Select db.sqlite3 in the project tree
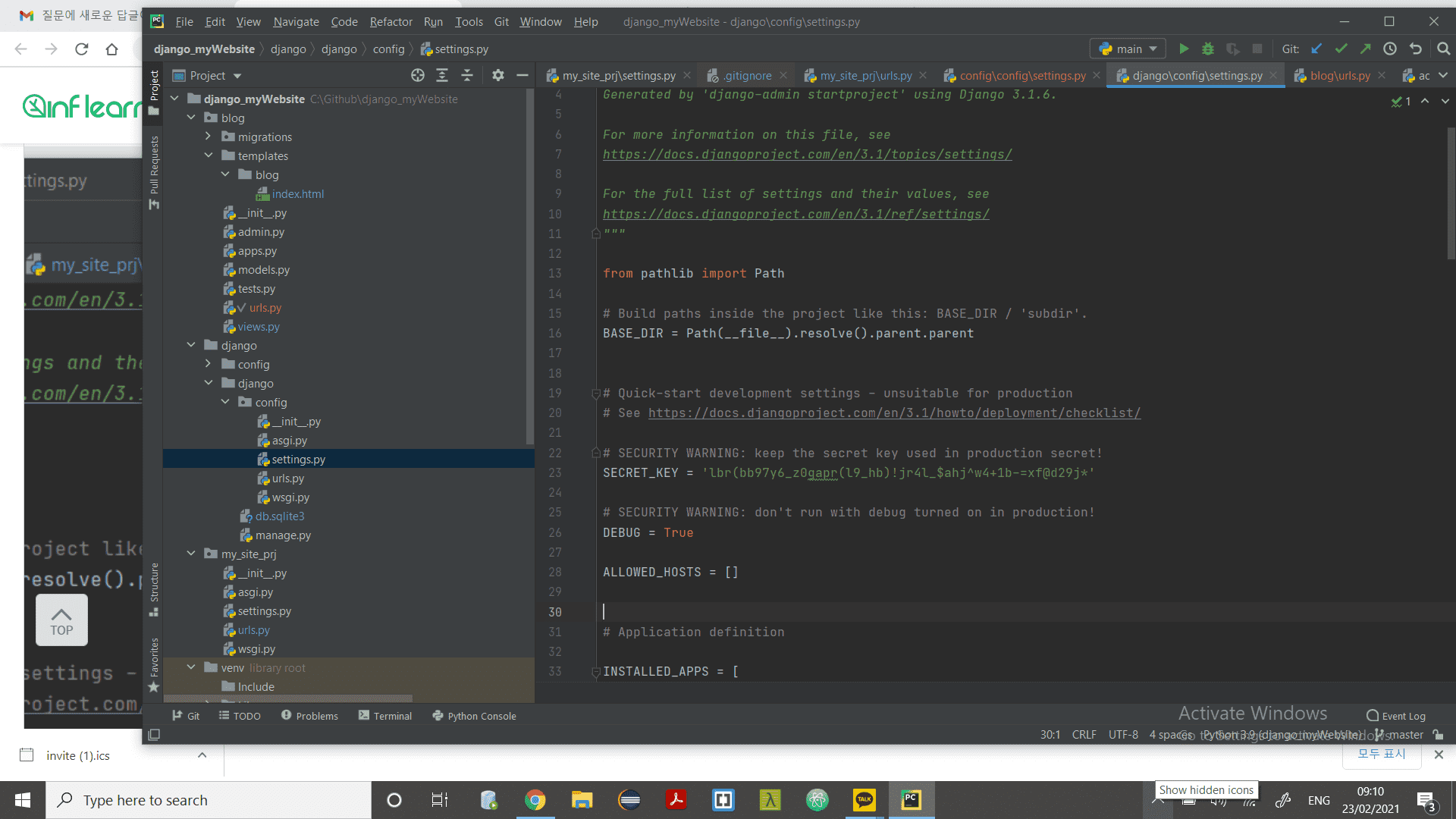 click(279, 516)
